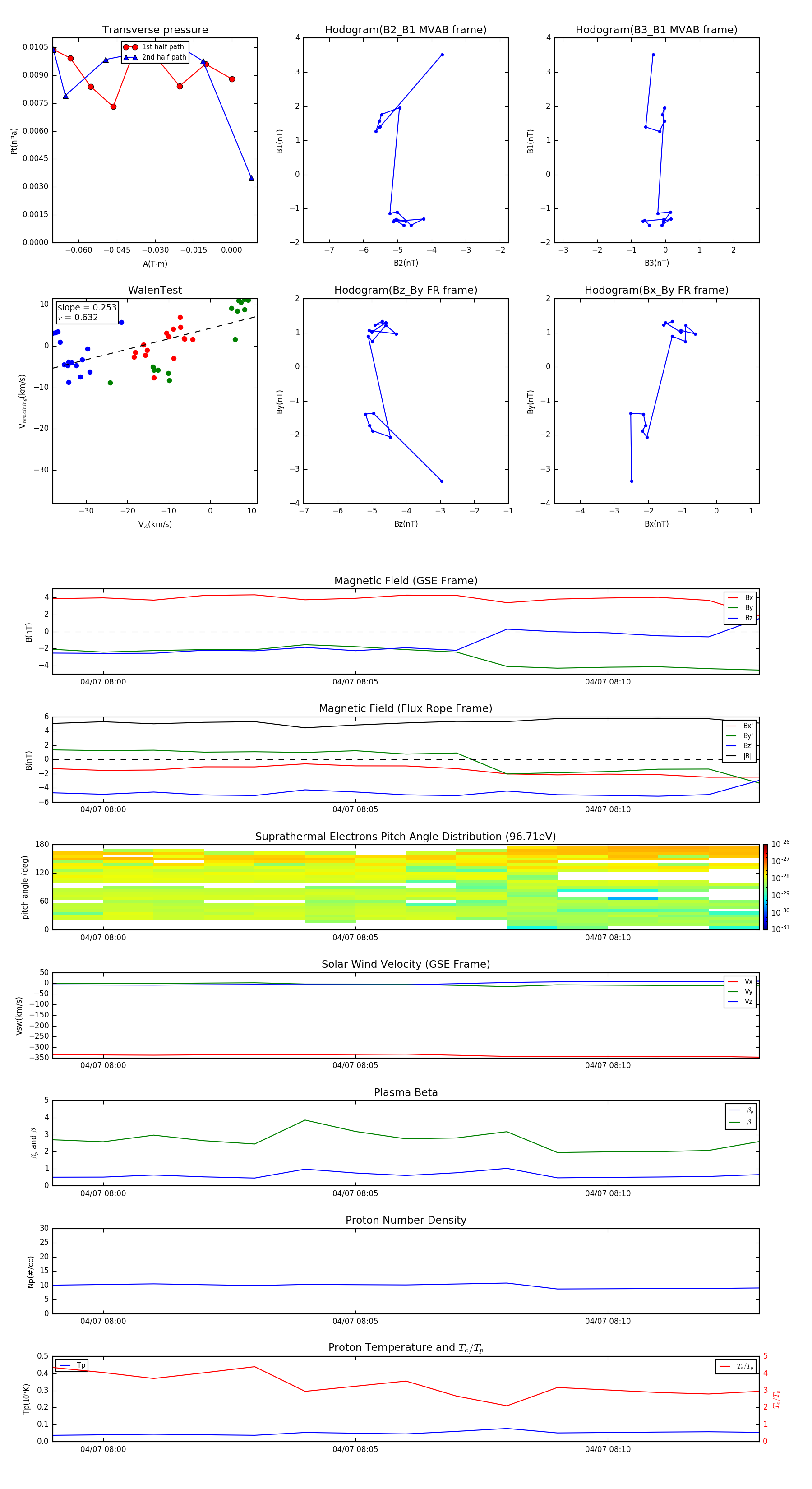Viewport: 812px width, 1489px height.
Task: Click the 'Magnetic Field (Flux Rope Frame)' title
Action: coord(406,709)
